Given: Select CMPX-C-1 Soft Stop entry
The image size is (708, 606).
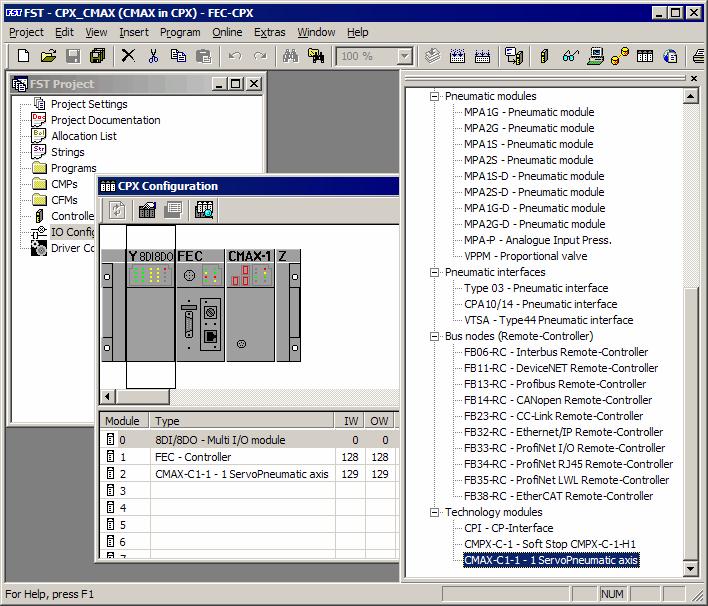Looking at the screenshot, I should tap(550, 544).
